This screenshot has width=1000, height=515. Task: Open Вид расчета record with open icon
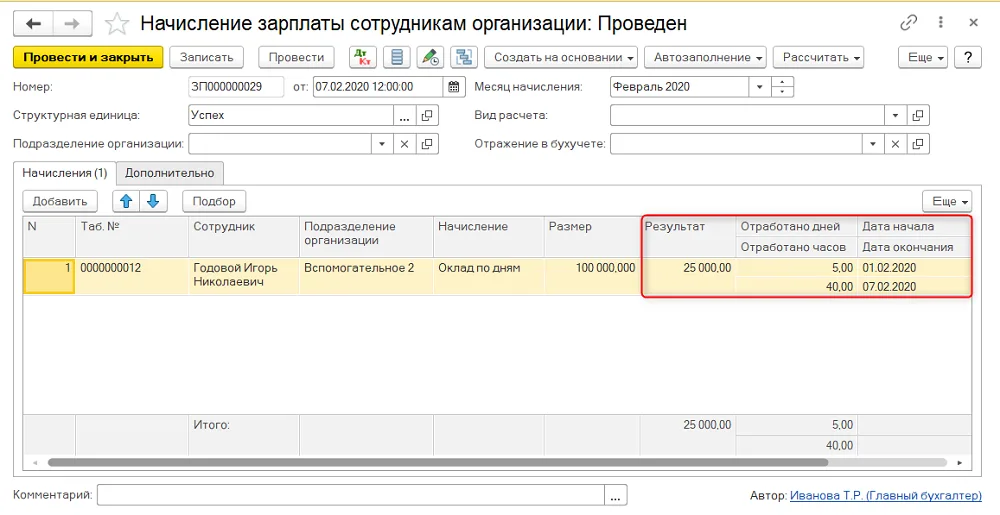coord(918,116)
